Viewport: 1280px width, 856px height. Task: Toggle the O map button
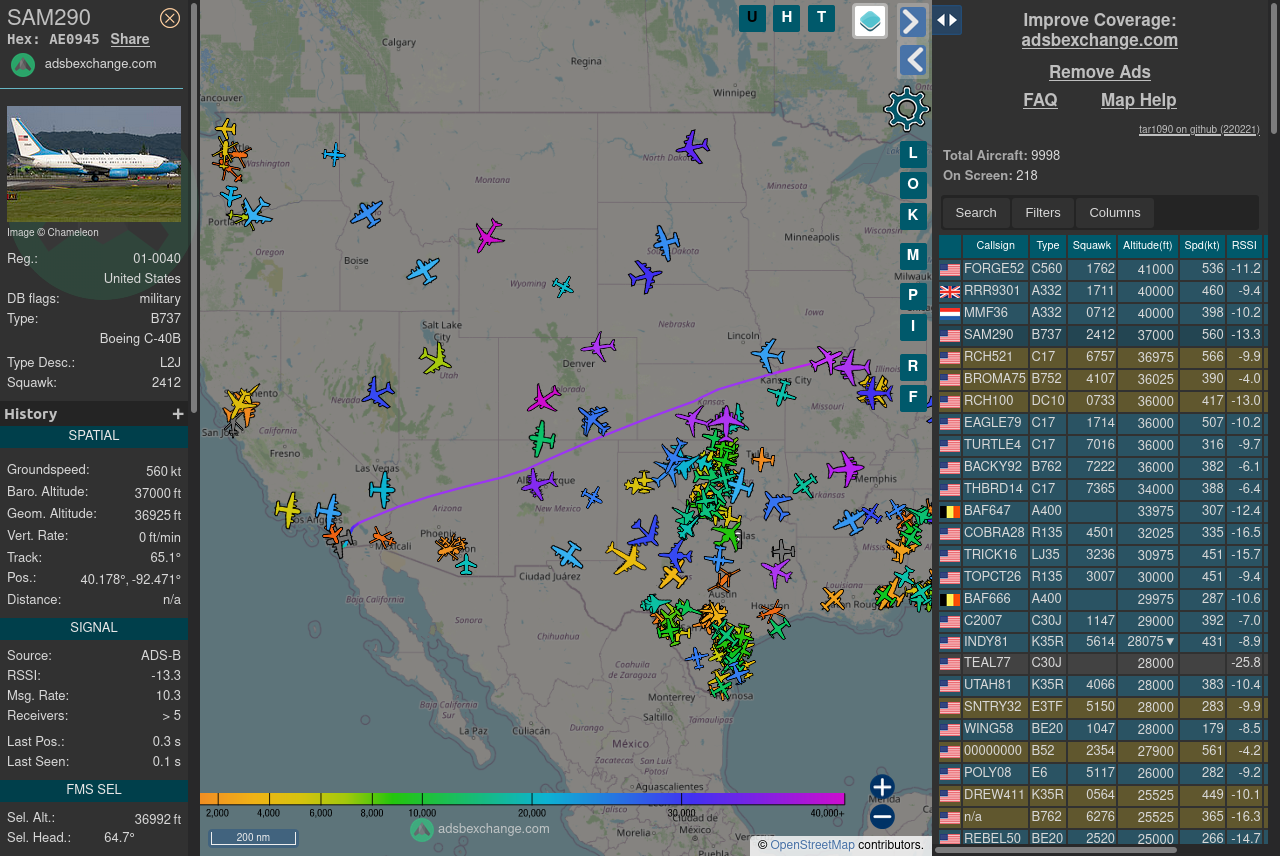click(913, 185)
